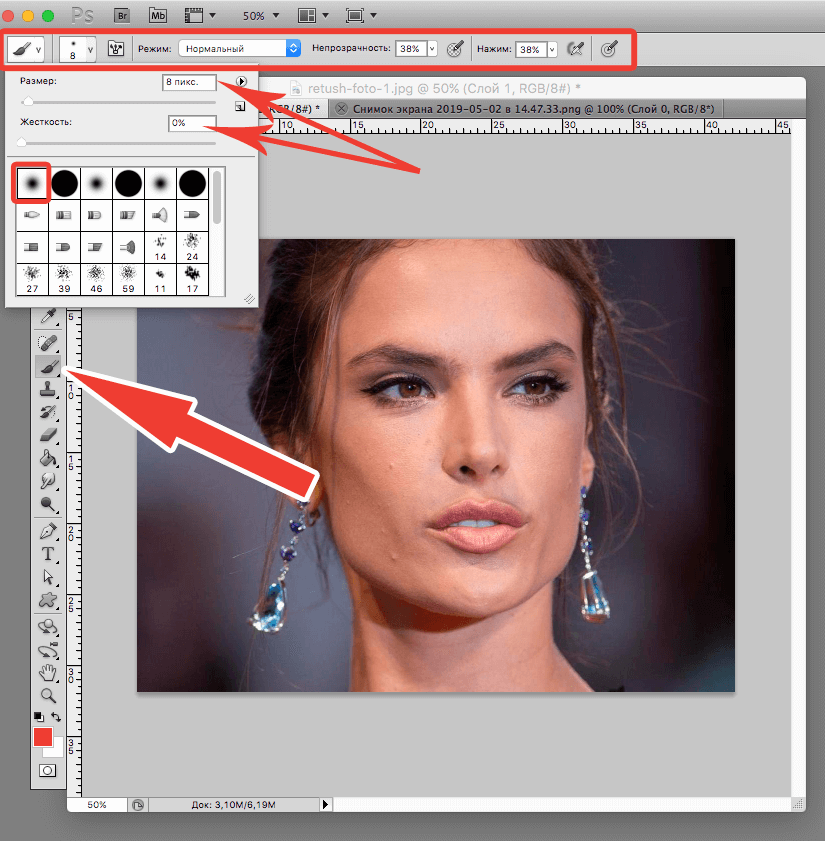The width and height of the screenshot is (825, 841).
Task: Open the tool preset picker
Action: [25, 49]
